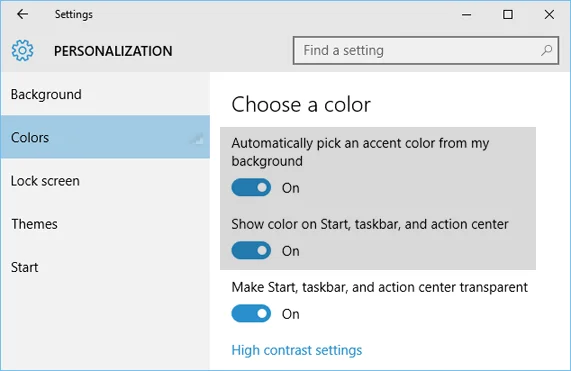Minimize the Settings window
This screenshot has width=571, height=371.
(x=466, y=15)
